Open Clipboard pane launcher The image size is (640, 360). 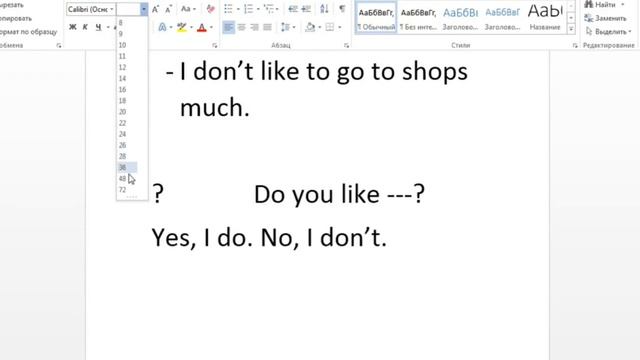(x=59, y=46)
